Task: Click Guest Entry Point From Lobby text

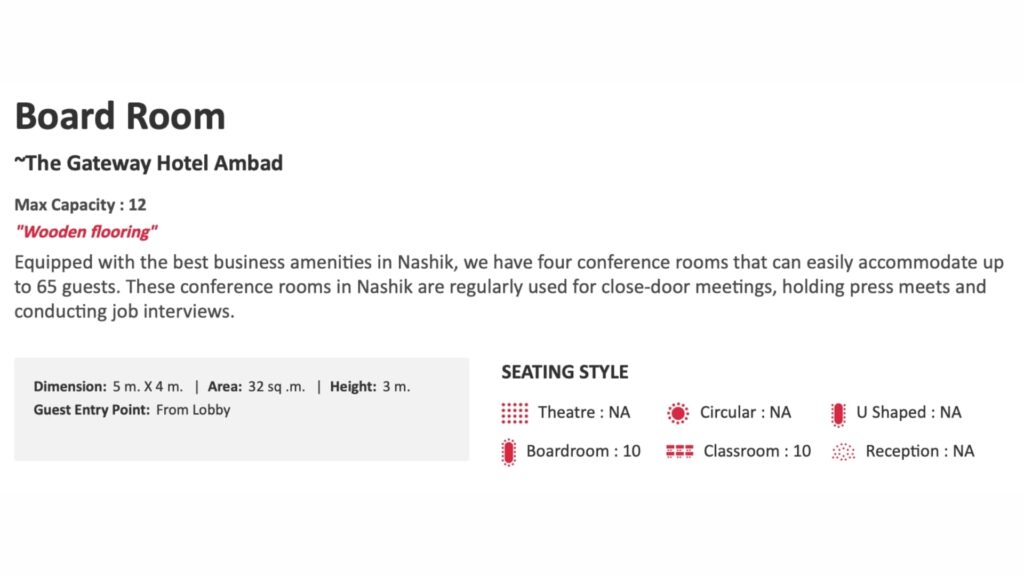Action: [131, 409]
